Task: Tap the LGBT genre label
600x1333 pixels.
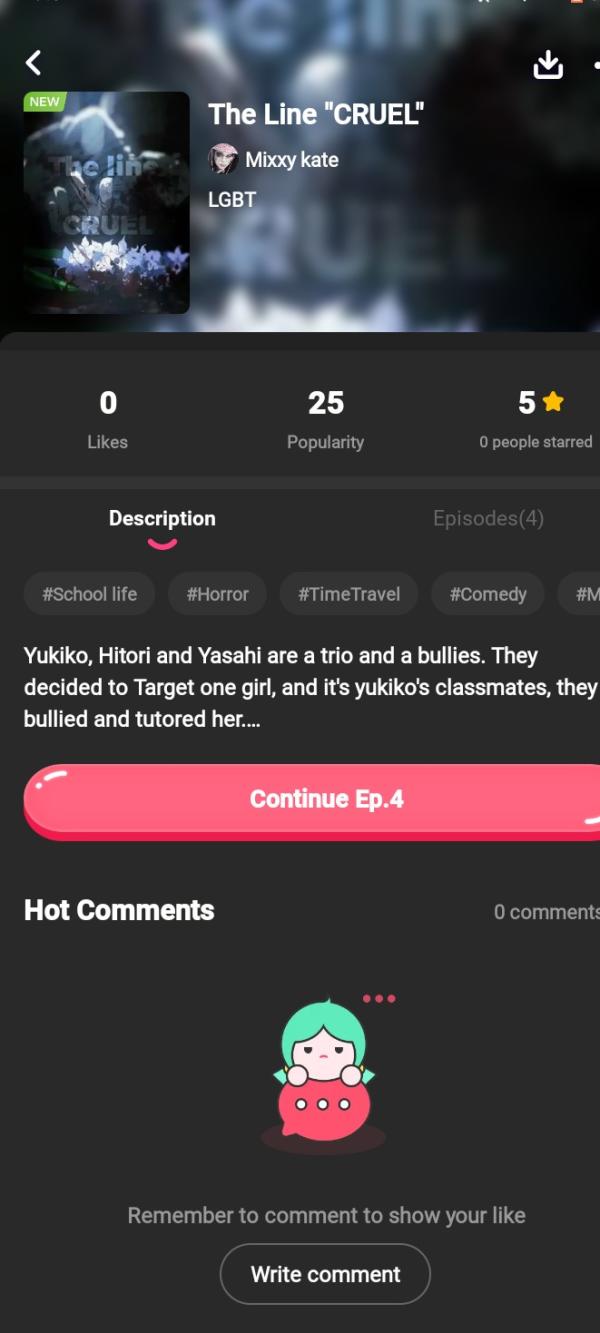Action: tap(232, 199)
